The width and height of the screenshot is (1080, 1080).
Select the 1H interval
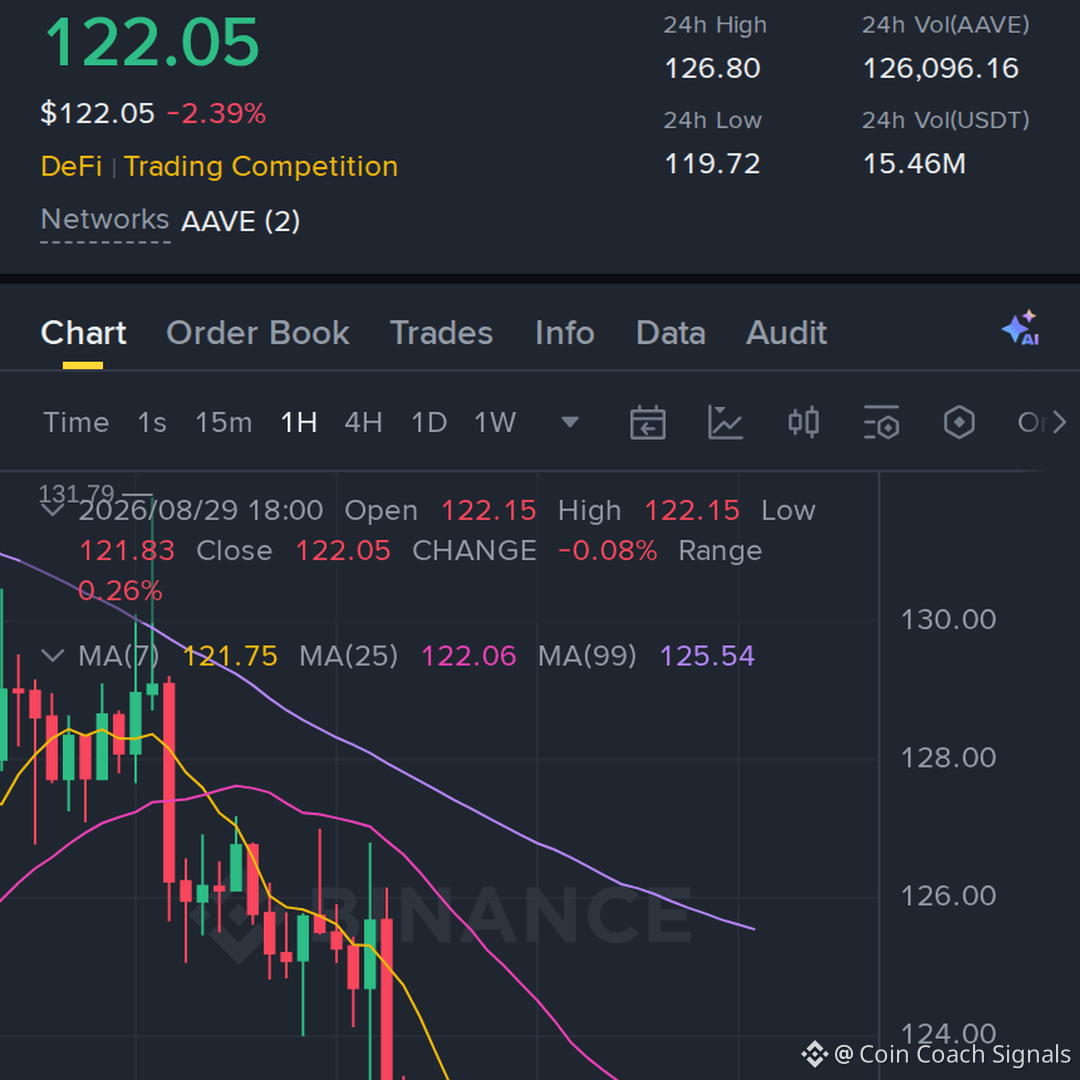pos(299,422)
